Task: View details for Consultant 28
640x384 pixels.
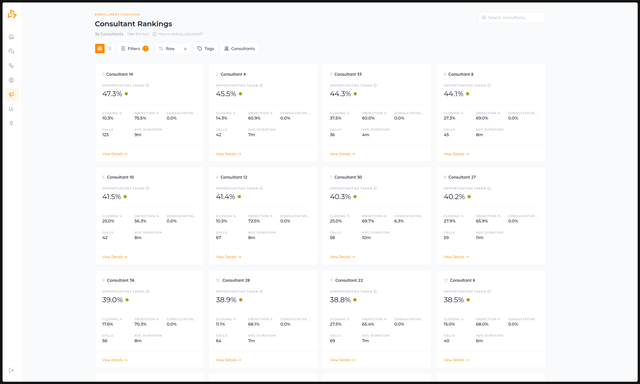Action: (x=229, y=360)
